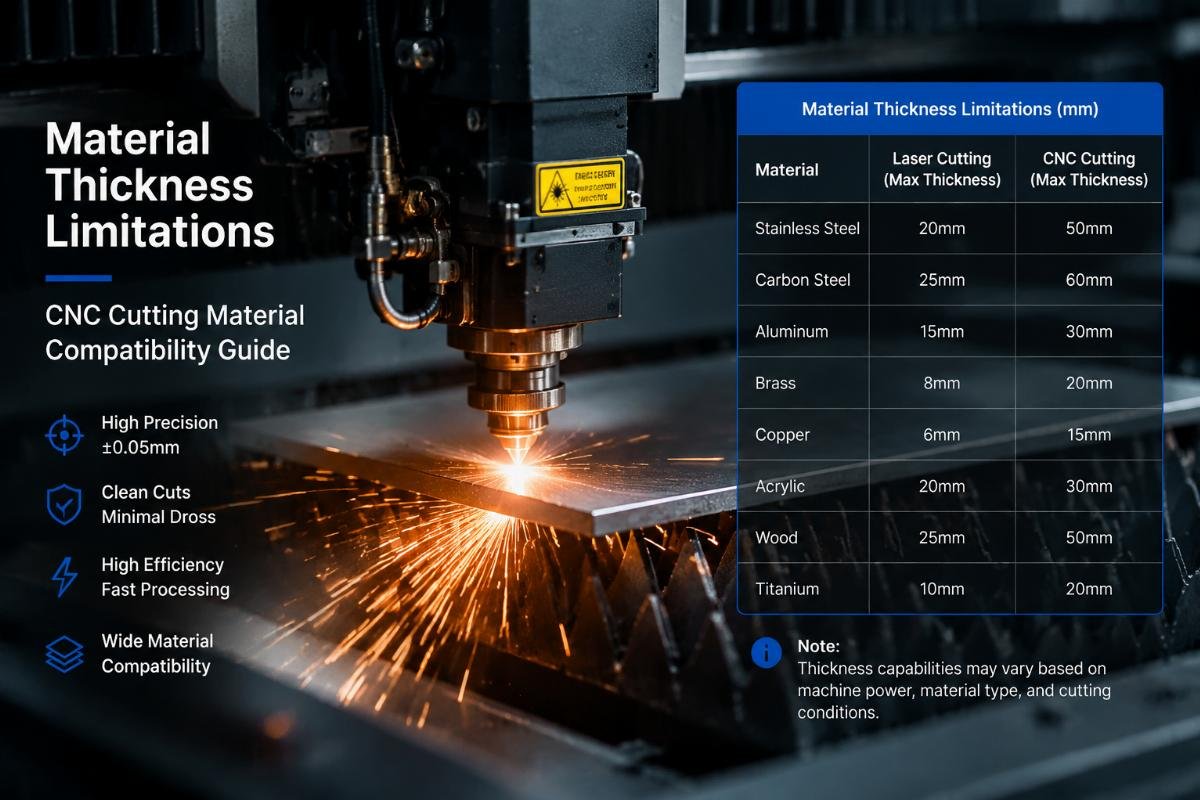The image size is (1200, 800).
Task: Click the note text about thickness capabilities varying
Action: point(954,690)
